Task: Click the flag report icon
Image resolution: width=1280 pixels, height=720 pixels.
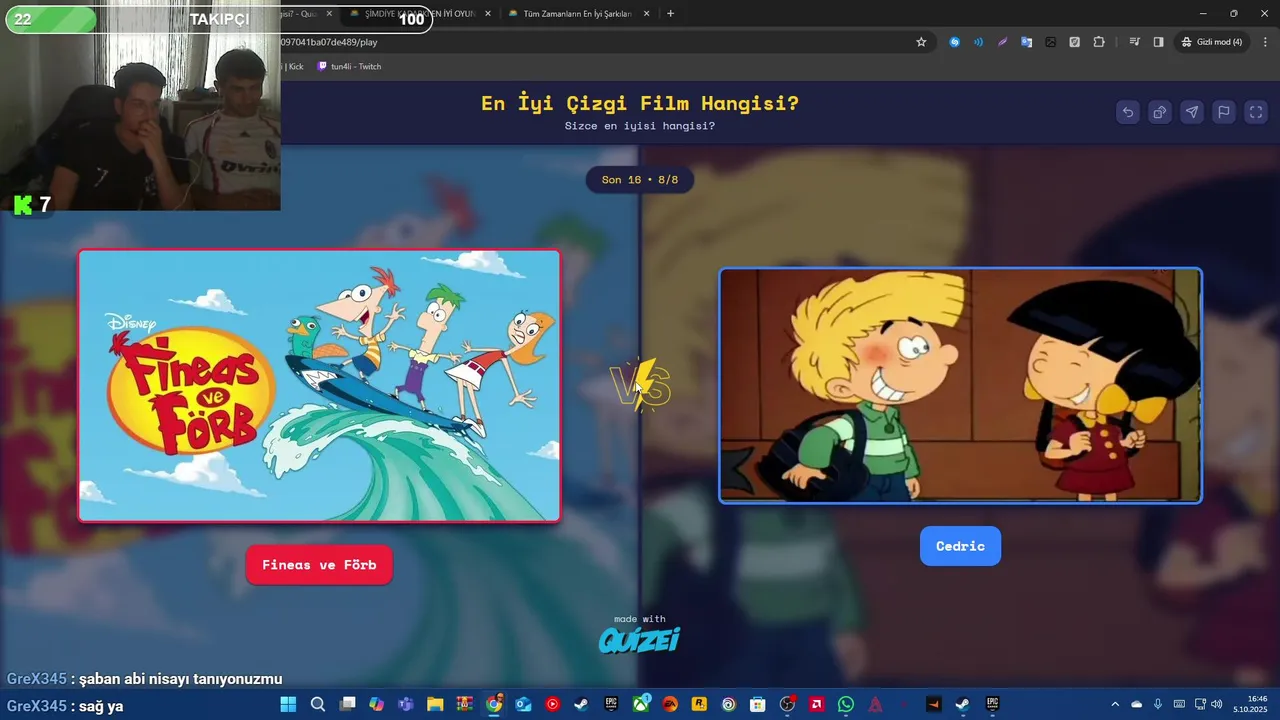Action: pos(1224,112)
